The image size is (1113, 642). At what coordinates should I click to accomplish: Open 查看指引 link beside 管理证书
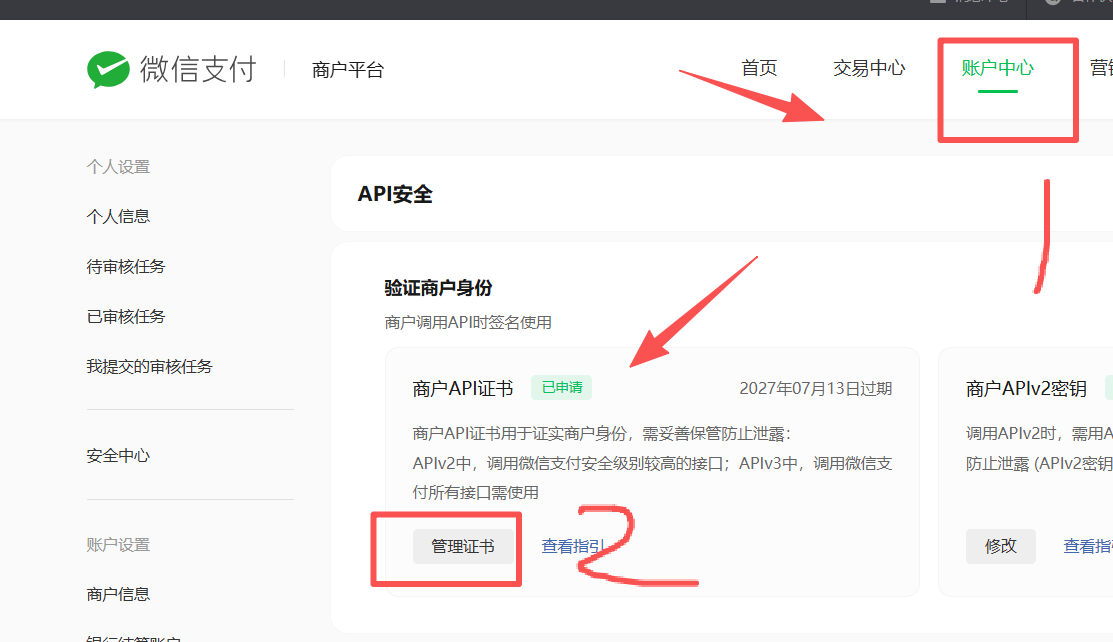tap(572, 546)
